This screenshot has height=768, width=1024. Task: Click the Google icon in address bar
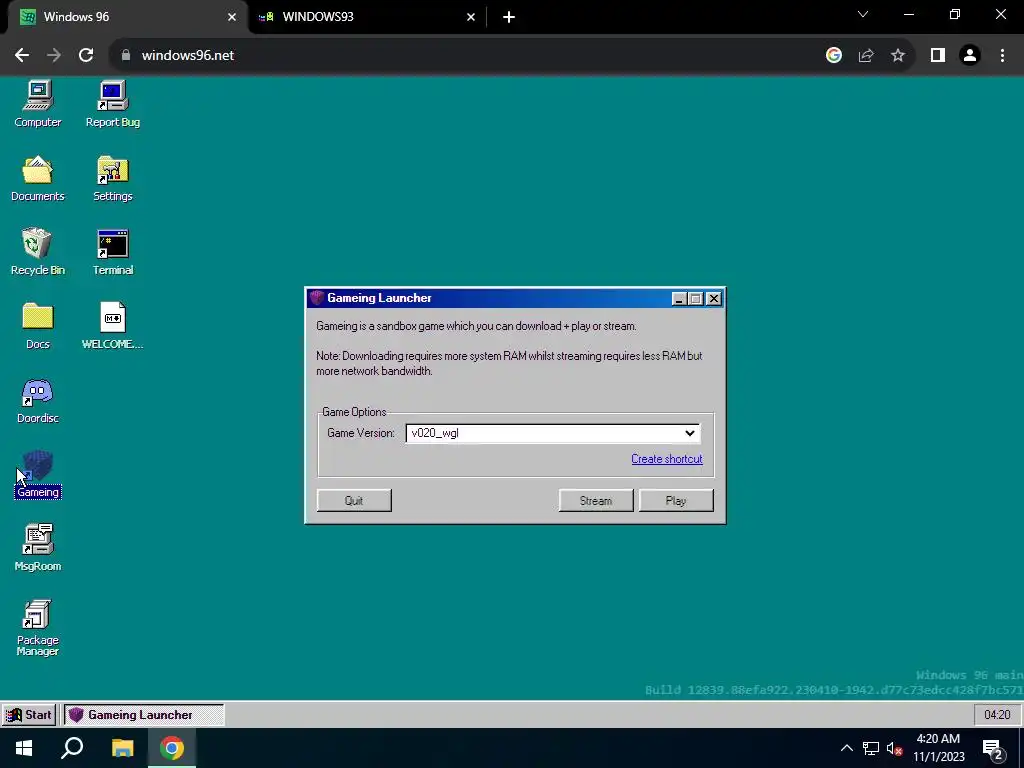click(x=834, y=56)
